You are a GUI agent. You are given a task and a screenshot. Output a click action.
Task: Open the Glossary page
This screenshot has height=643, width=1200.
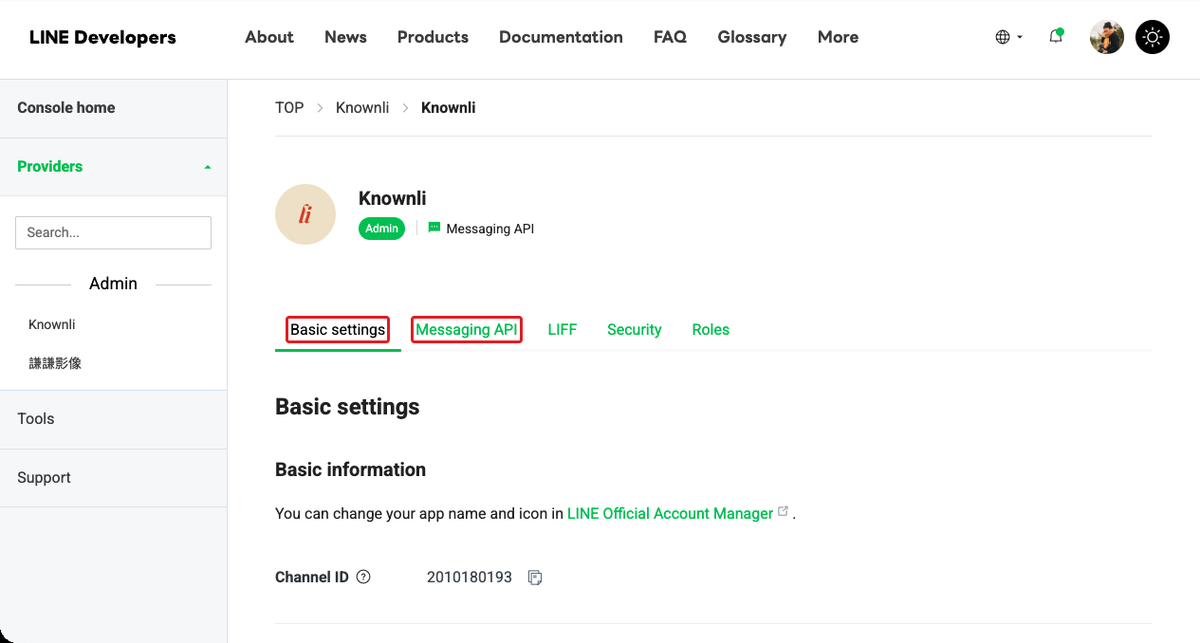pos(752,37)
